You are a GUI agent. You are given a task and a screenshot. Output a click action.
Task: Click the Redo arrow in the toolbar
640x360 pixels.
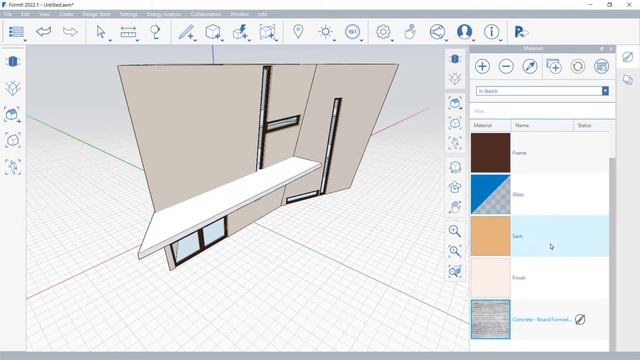(x=70, y=31)
